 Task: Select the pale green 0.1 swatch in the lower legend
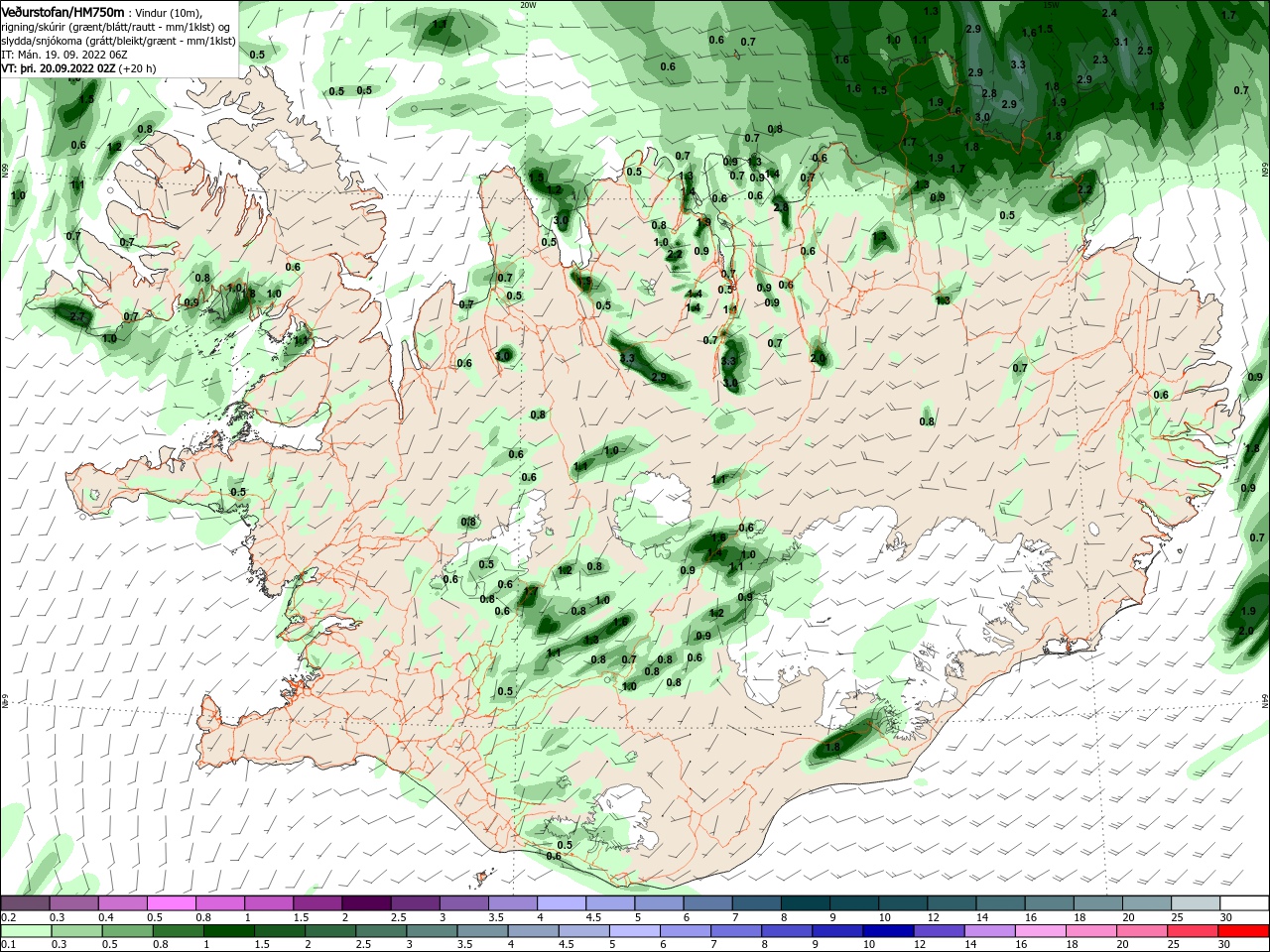[x=25, y=931]
